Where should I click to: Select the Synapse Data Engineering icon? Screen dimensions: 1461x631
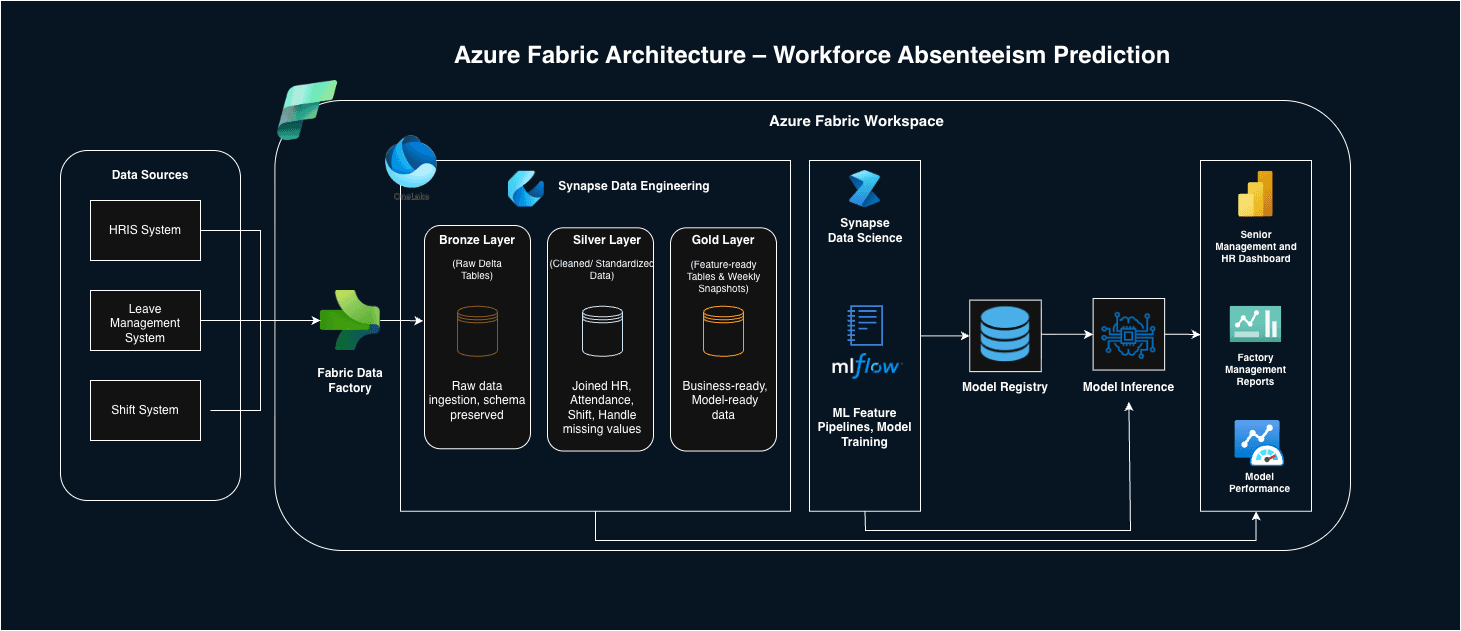(526, 188)
